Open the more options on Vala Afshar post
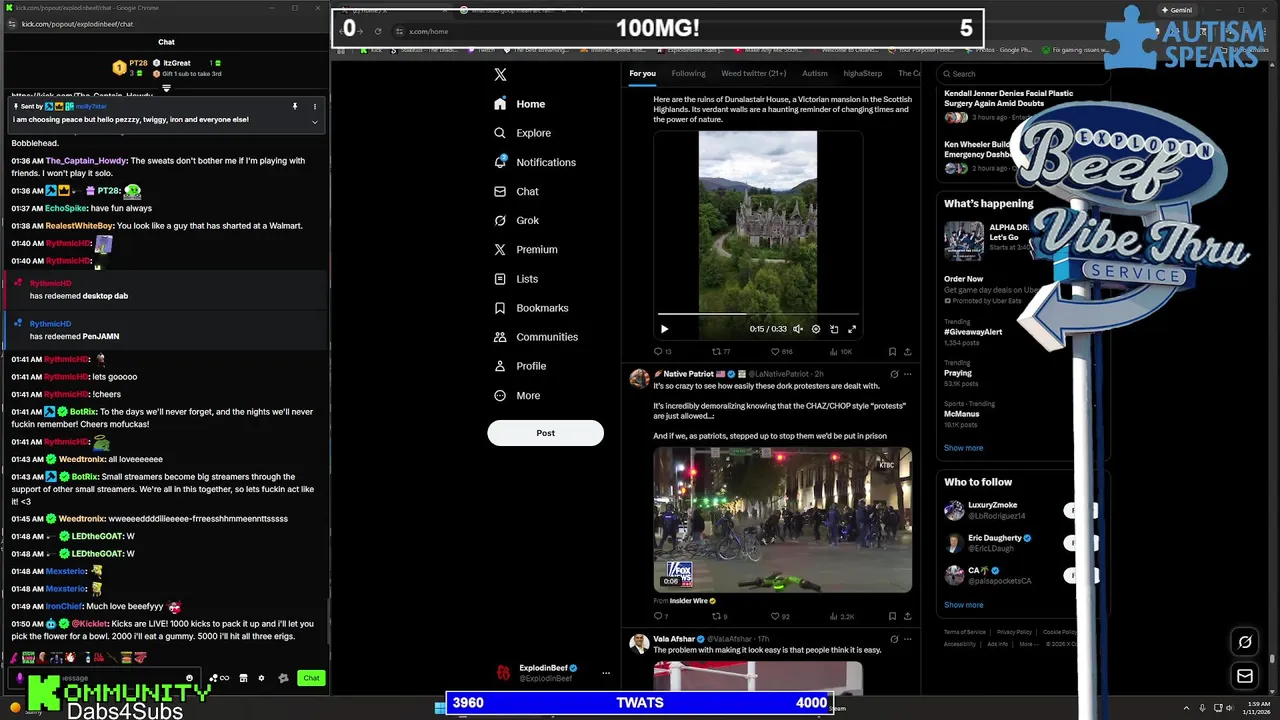This screenshot has width=1280, height=720. 908,639
